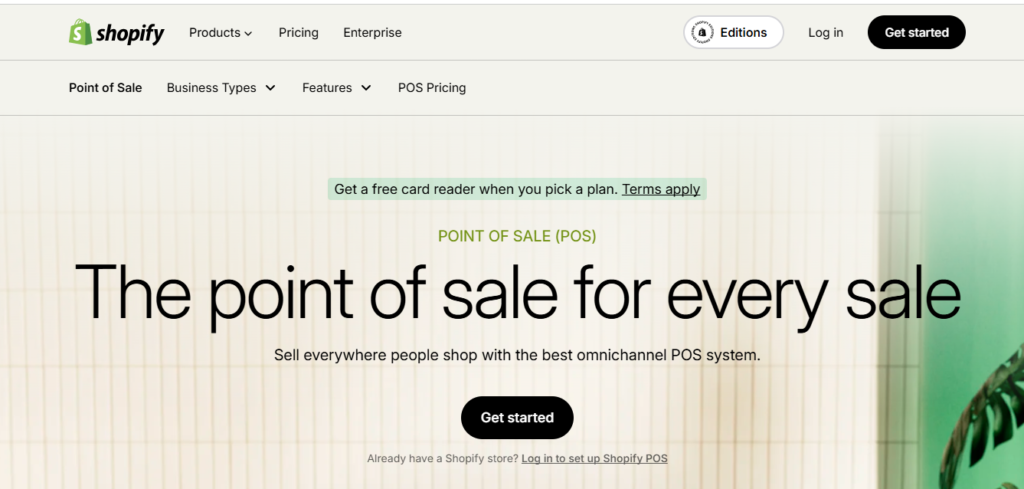
Task: Open the Terms apply link
Action: click(661, 189)
